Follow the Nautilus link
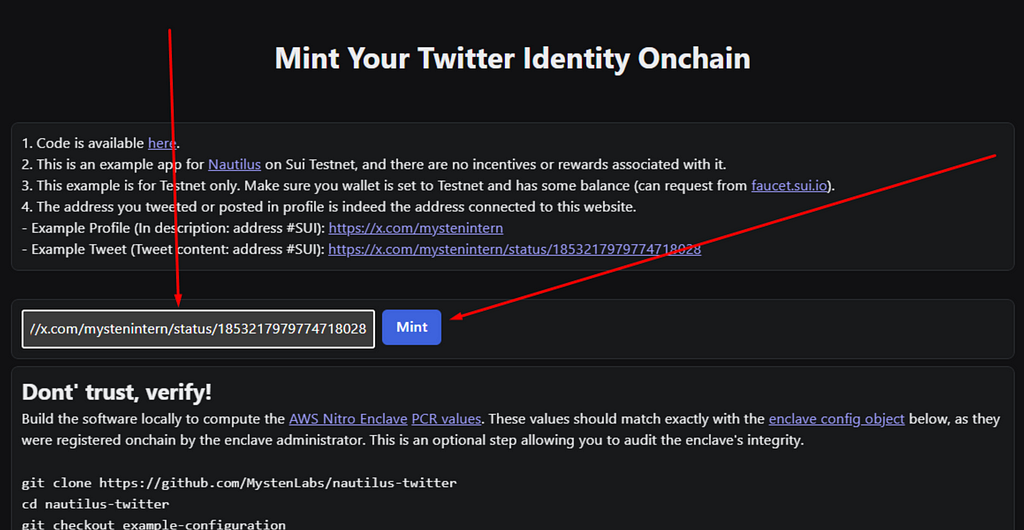The height and width of the screenshot is (530, 1024). (x=234, y=164)
